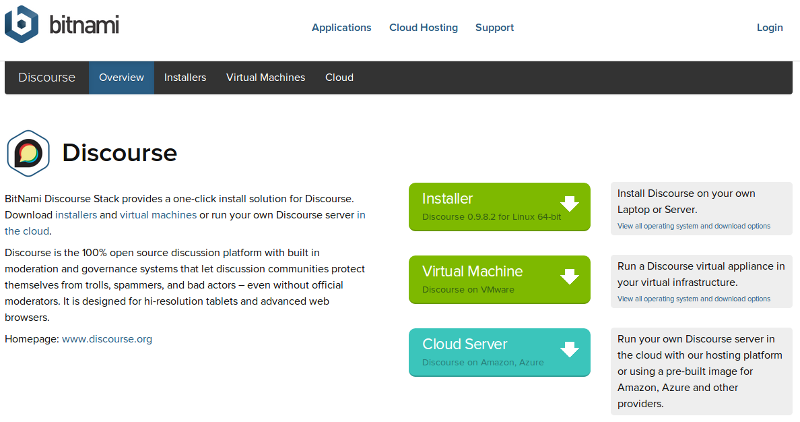Image resolution: width=800 pixels, height=422 pixels.
Task: Click the '100% open source discussion platform' paragraph
Action: (x=185, y=285)
